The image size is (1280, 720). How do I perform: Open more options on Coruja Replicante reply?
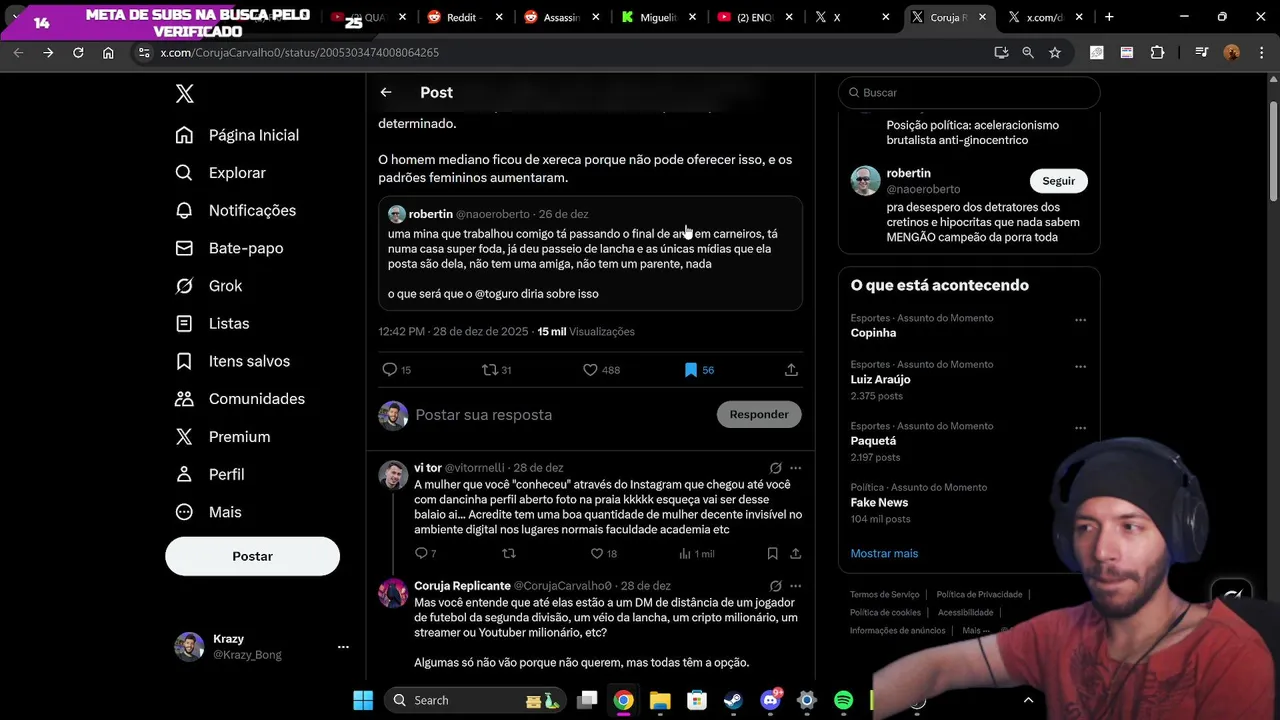click(x=796, y=586)
